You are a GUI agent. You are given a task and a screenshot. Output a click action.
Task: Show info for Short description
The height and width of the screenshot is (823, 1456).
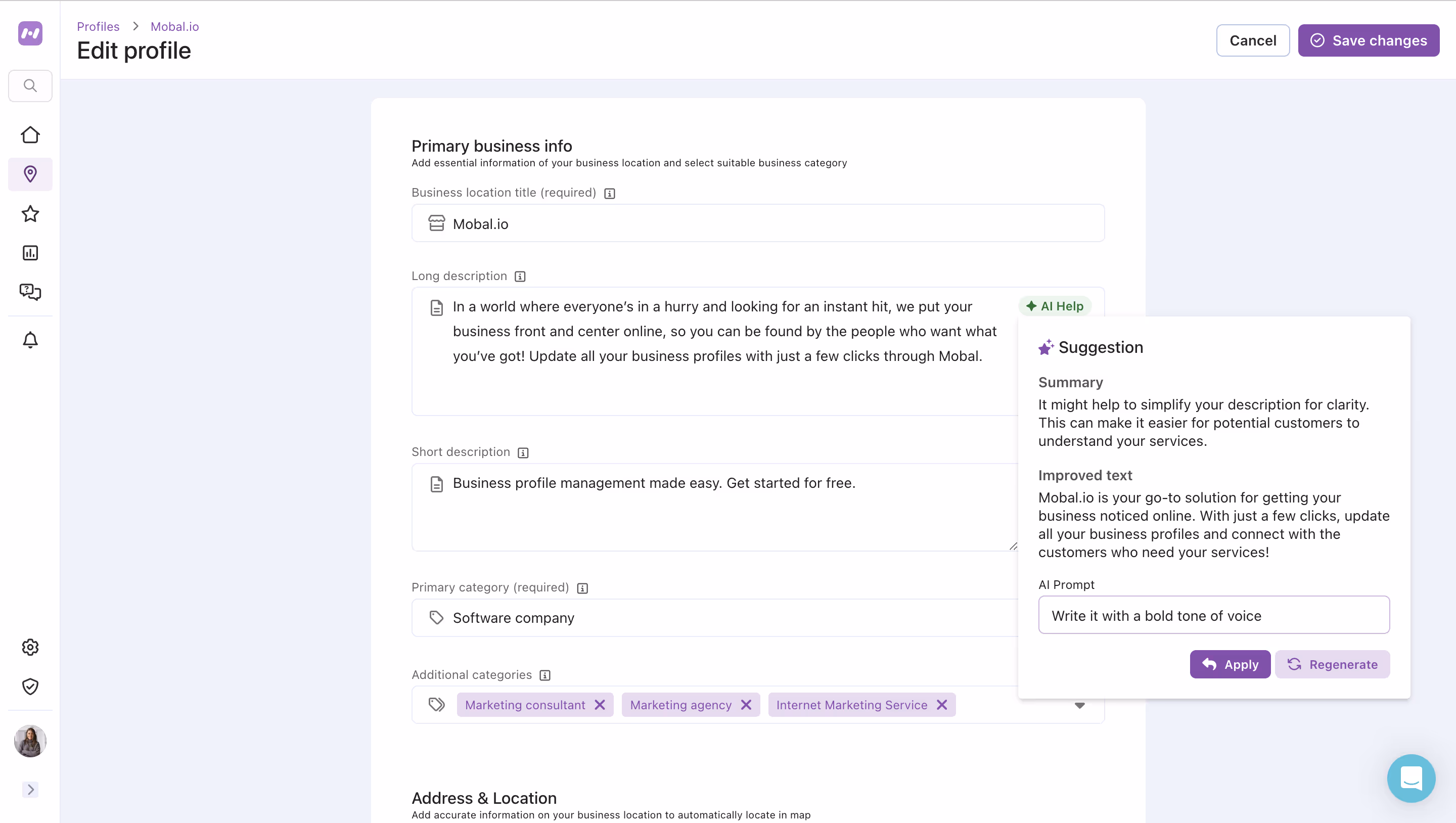tap(523, 453)
